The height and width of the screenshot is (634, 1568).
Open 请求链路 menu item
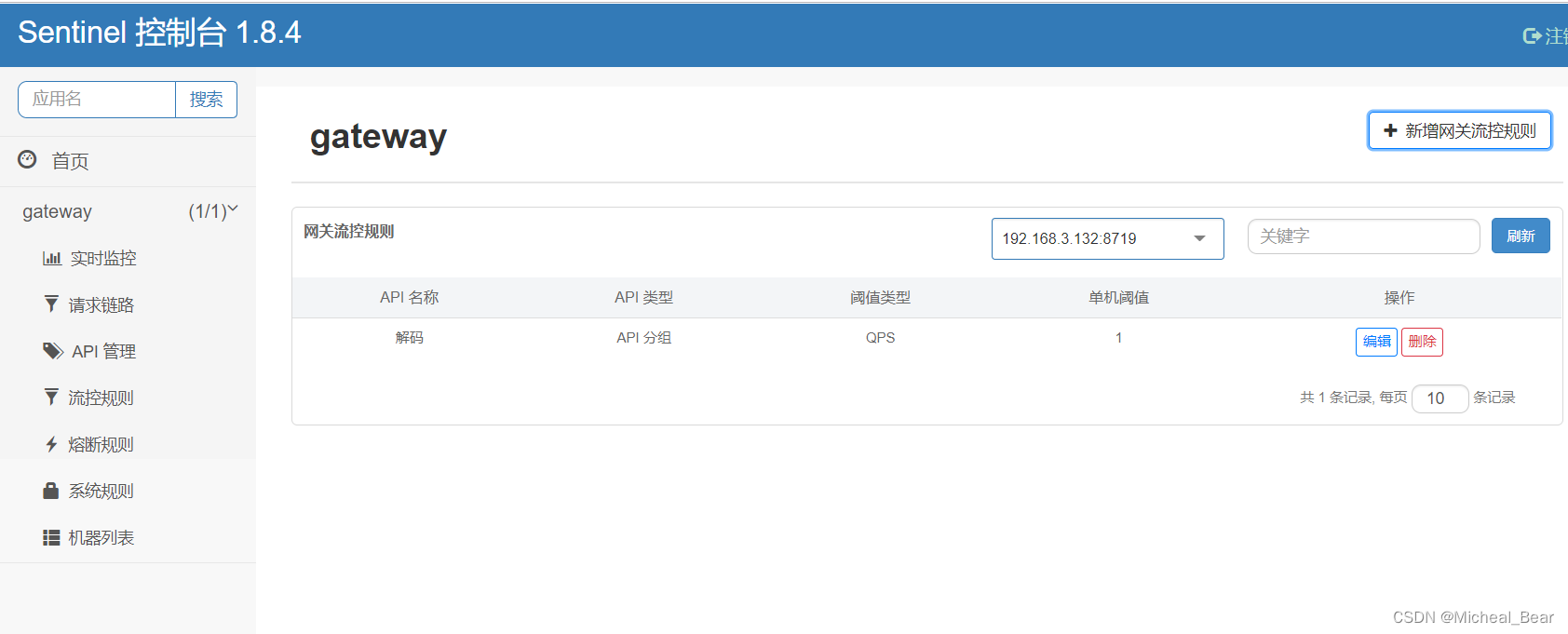click(101, 304)
